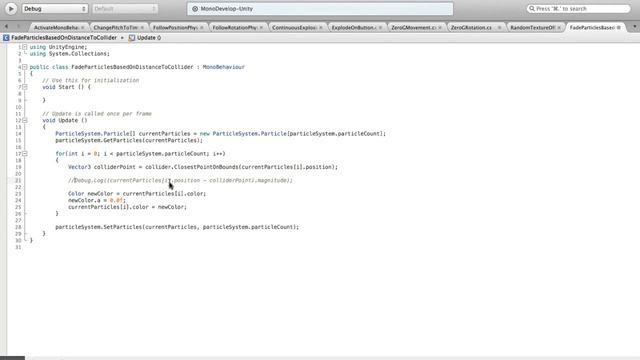Switch to ChangePitchToTim tab
Viewport: 640px width, 360px height.
116,27
